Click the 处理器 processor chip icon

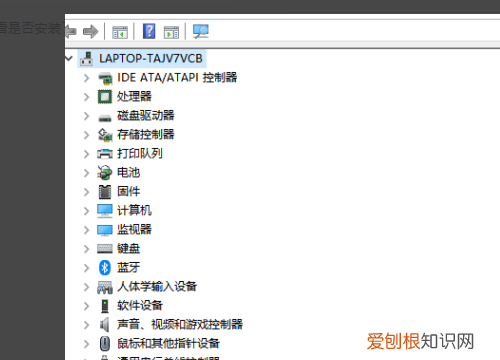(x=105, y=97)
